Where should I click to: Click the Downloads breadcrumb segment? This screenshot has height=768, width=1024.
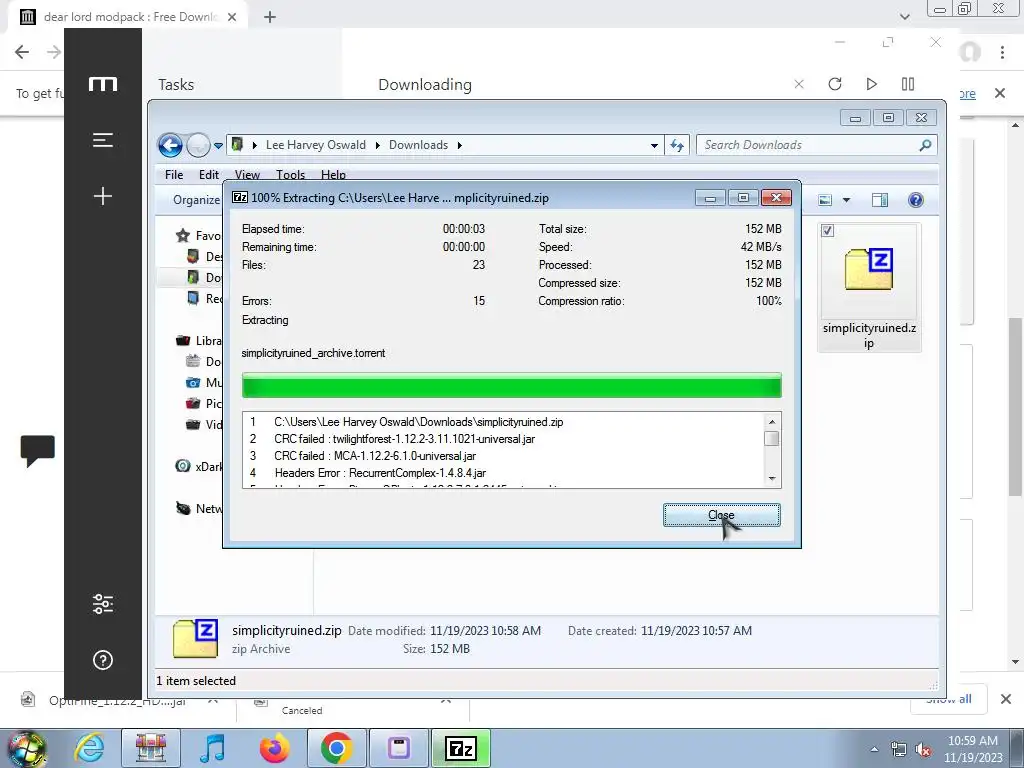pyautogui.click(x=419, y=145)
